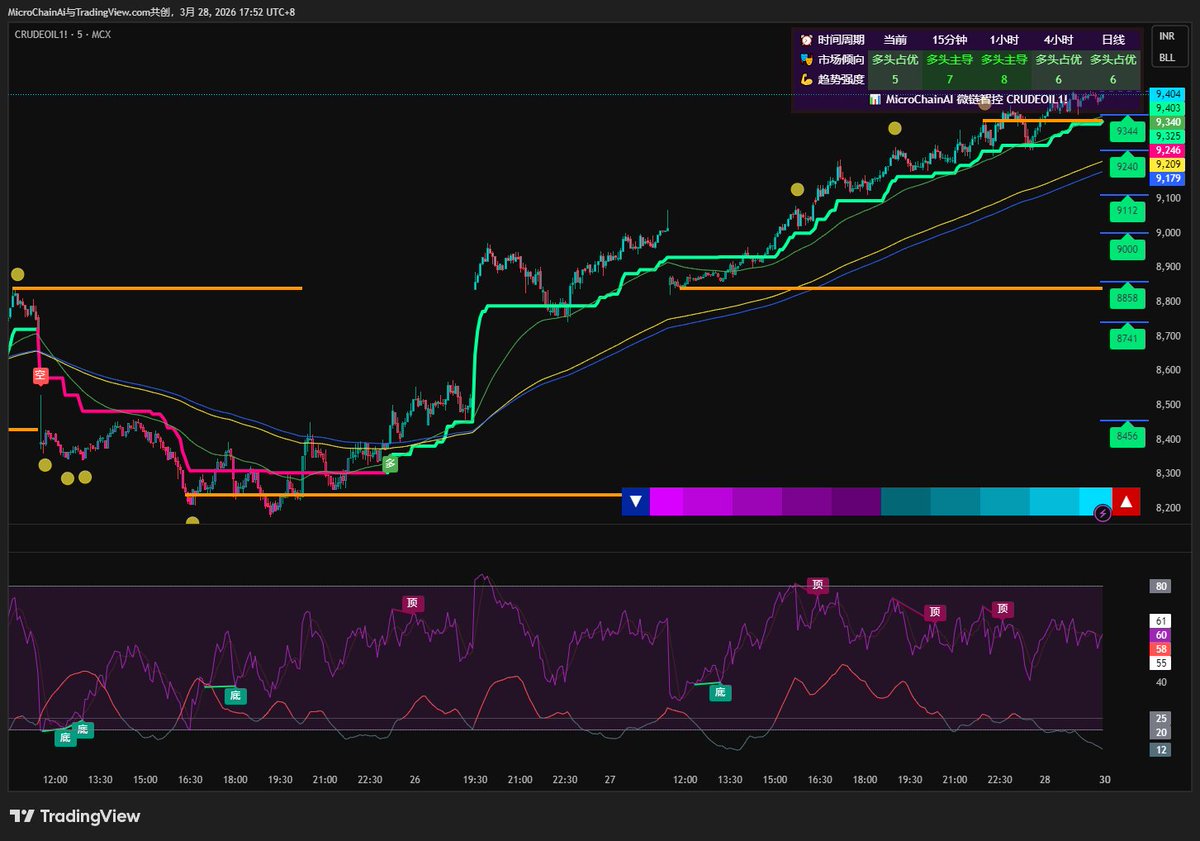Click the CRUDEOIL1! · 5 · MCX symbol title
Viewport: 1200px width, 841px height.
pos(62,34)
